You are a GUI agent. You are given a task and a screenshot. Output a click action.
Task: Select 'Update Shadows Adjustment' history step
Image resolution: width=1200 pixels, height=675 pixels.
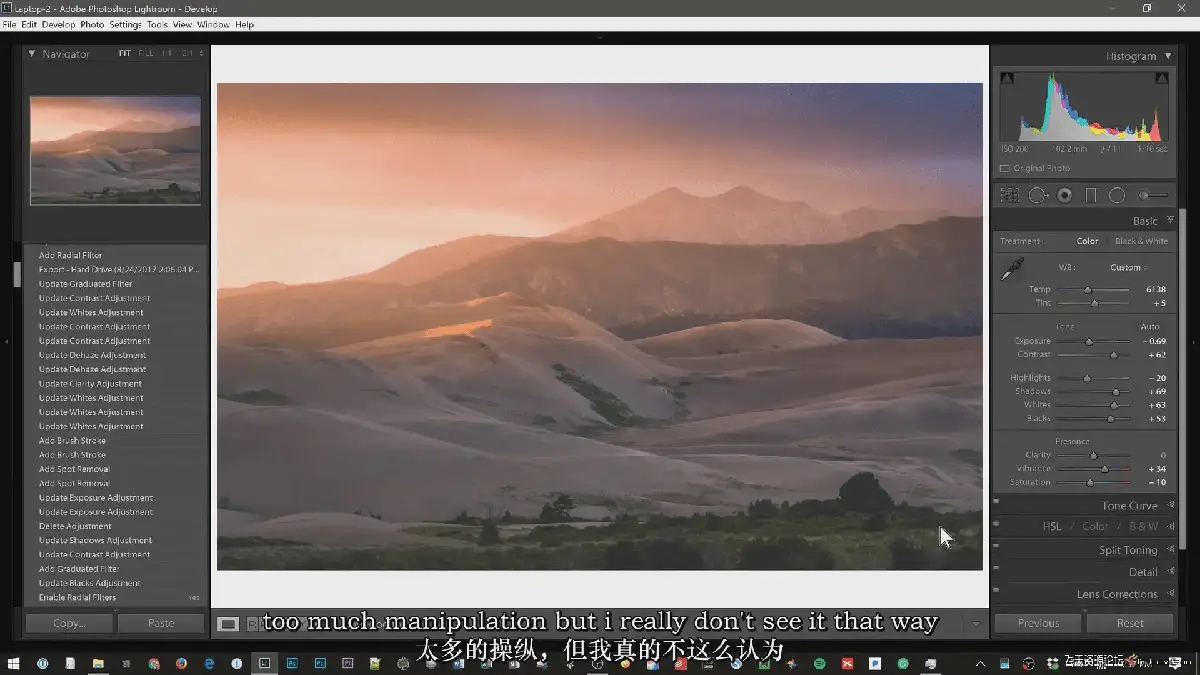click(x=95, y=540)
